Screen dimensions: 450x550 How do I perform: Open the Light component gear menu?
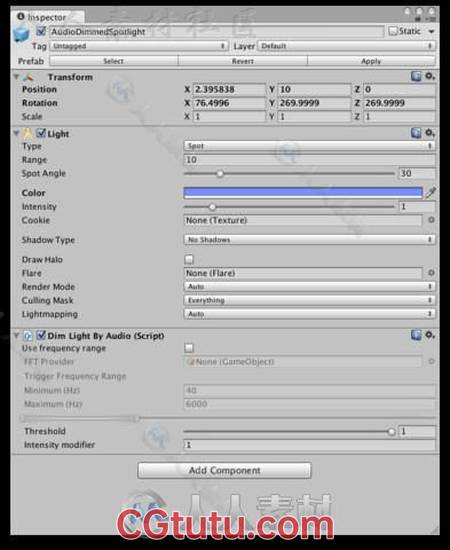[x=430, y=133]
